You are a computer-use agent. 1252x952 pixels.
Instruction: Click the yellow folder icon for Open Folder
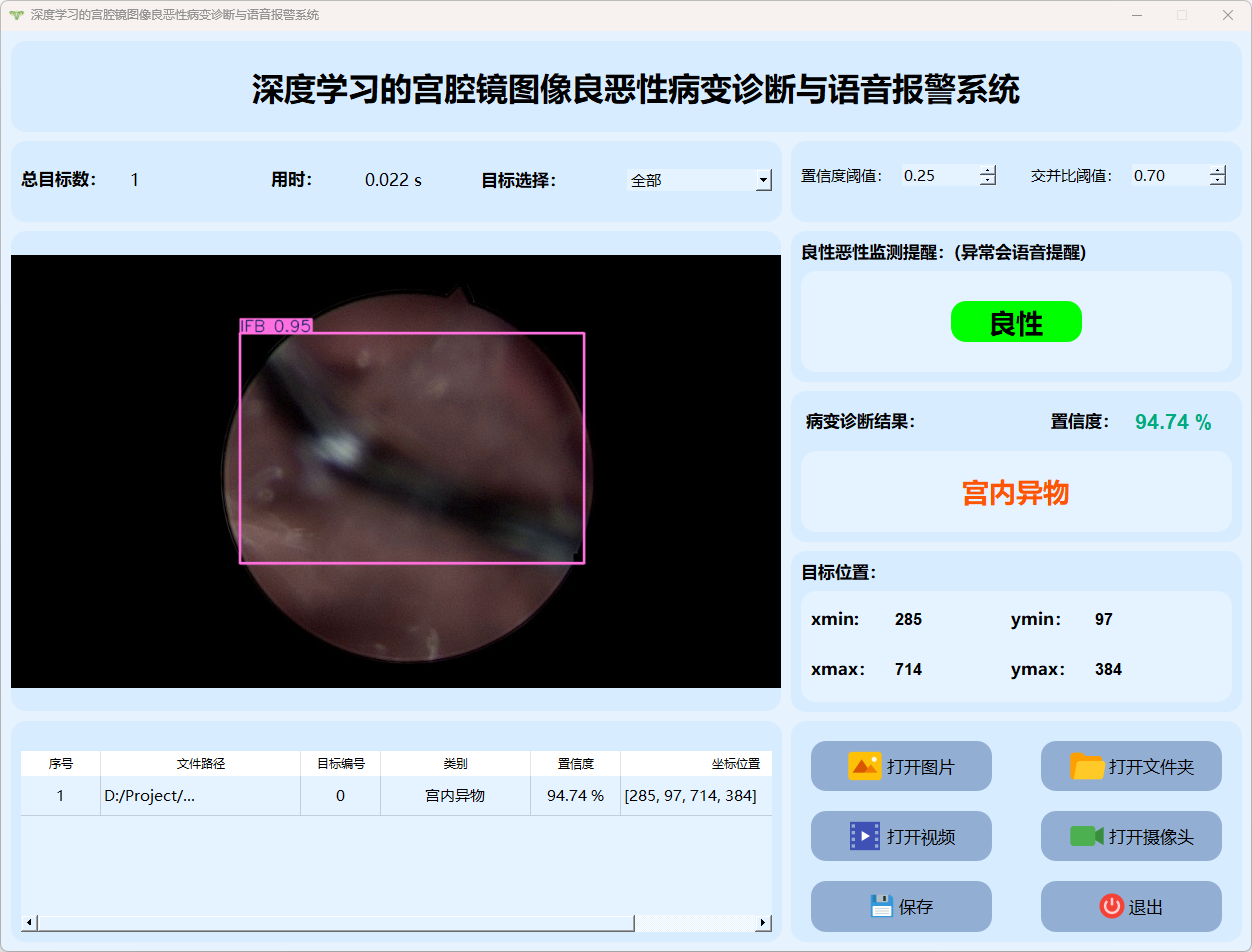point(1087,766)
